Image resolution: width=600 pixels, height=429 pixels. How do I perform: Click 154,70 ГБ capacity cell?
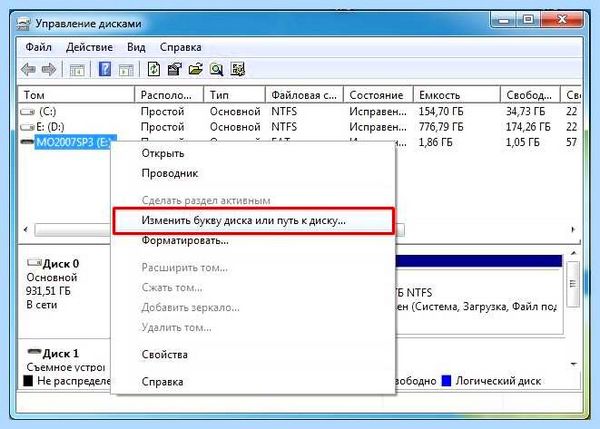pos(441,112)
